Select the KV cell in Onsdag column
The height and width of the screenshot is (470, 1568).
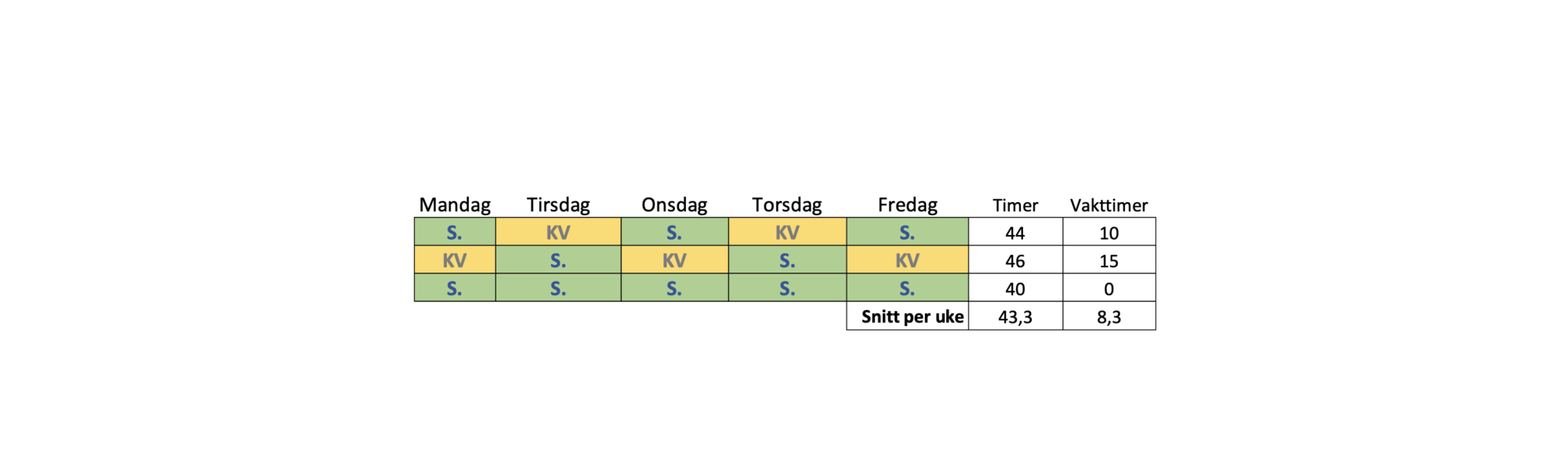674,261
